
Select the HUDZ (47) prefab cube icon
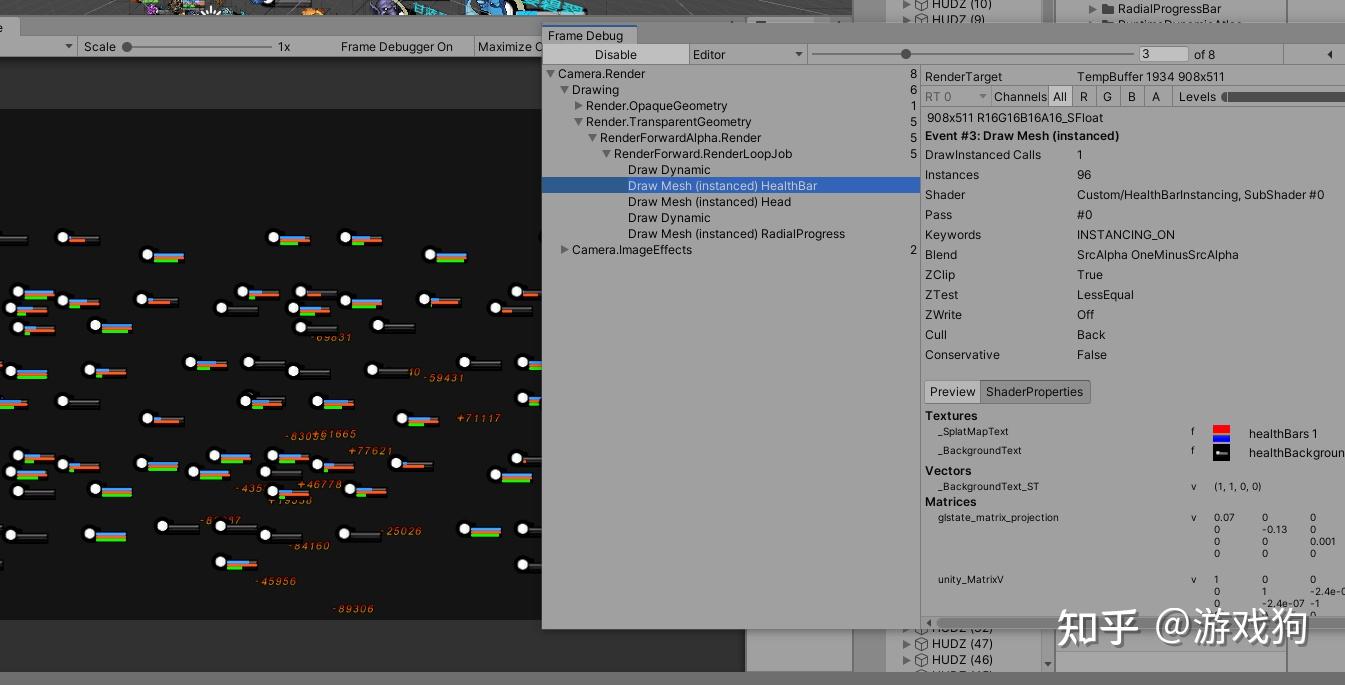click(x=921, y=643)
